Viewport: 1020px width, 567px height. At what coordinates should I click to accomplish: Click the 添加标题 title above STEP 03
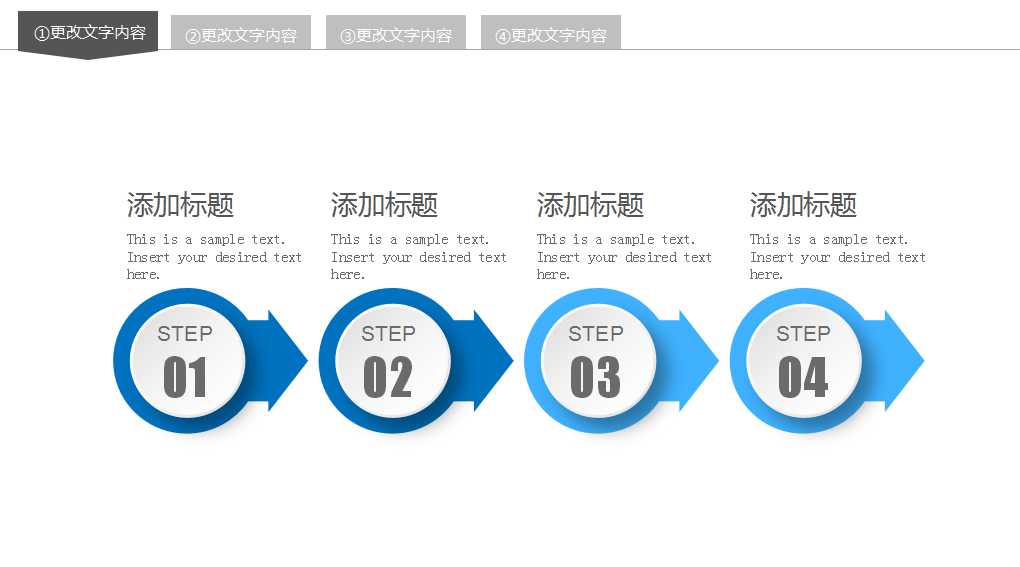(x=590, y=205)
